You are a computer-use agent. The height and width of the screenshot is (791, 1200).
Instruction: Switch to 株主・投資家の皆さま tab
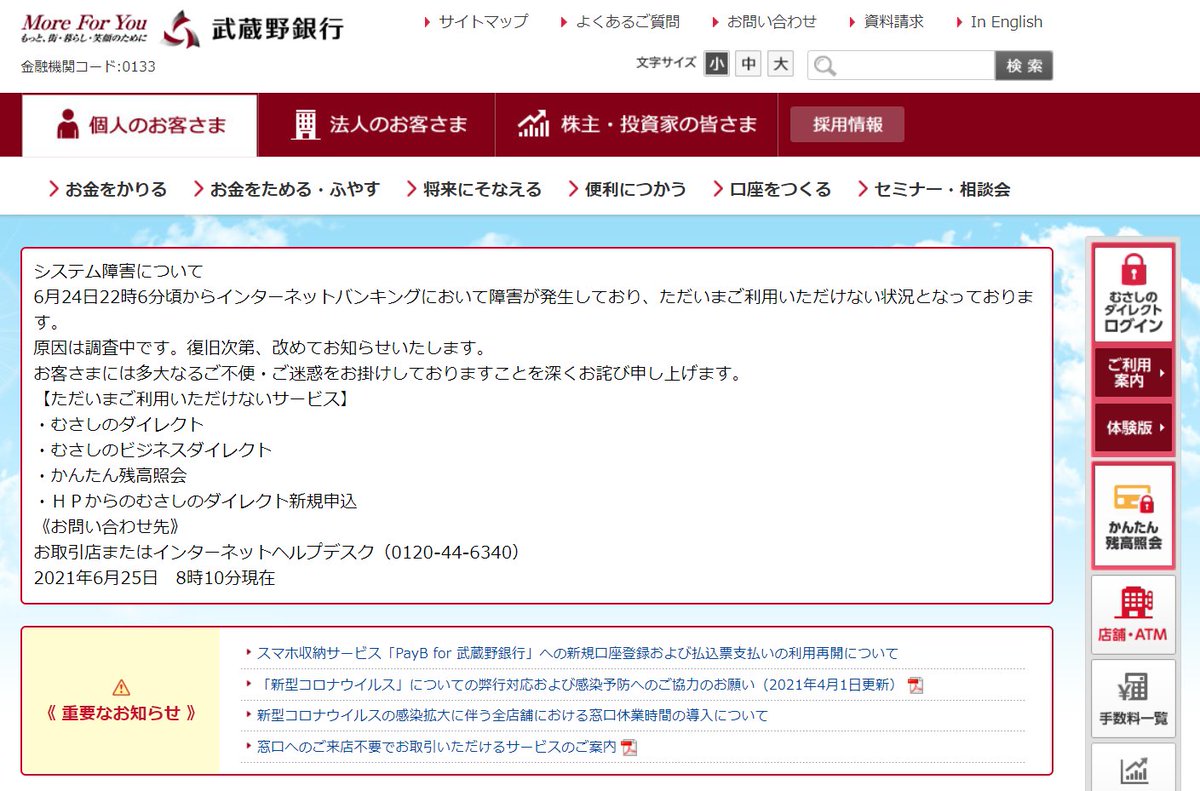pyautogui.click(x=637, y=126)
